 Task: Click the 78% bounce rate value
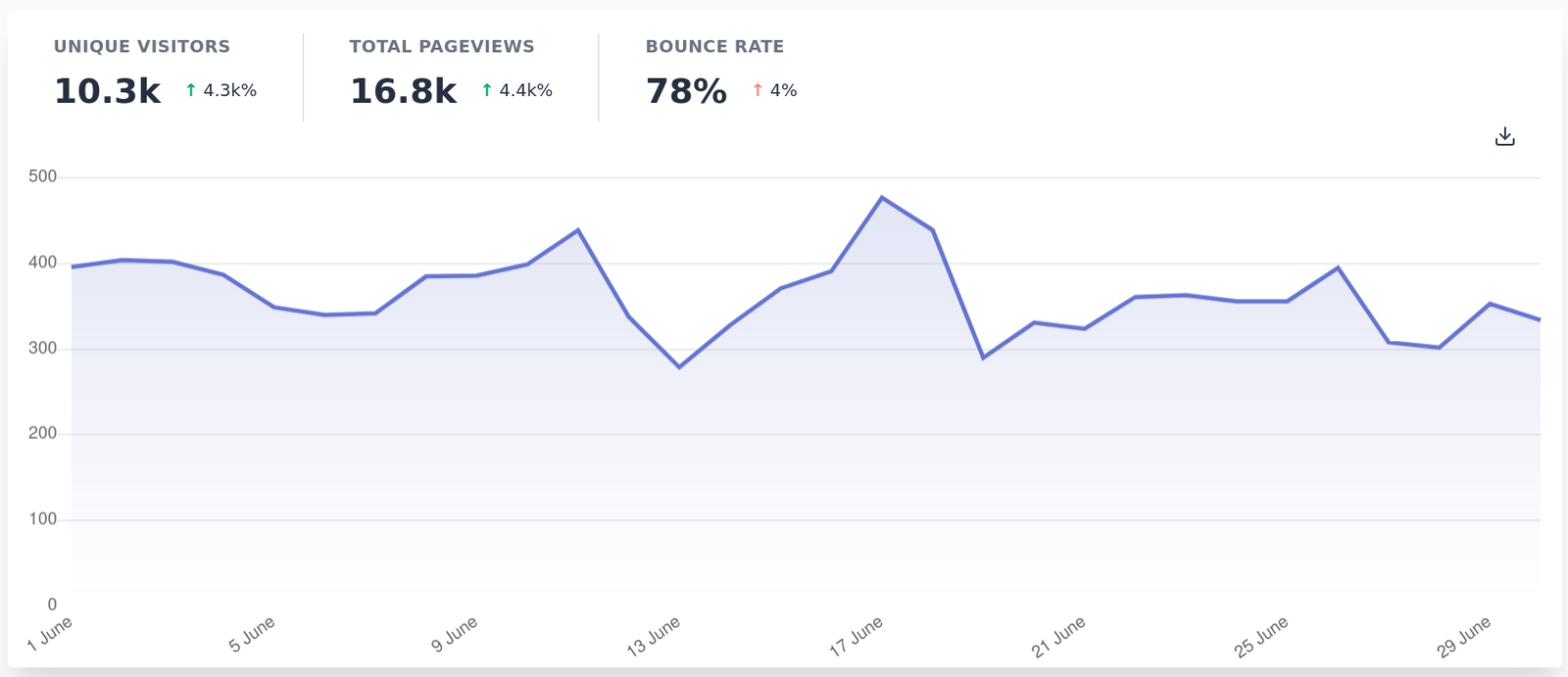tap(686, 91)
